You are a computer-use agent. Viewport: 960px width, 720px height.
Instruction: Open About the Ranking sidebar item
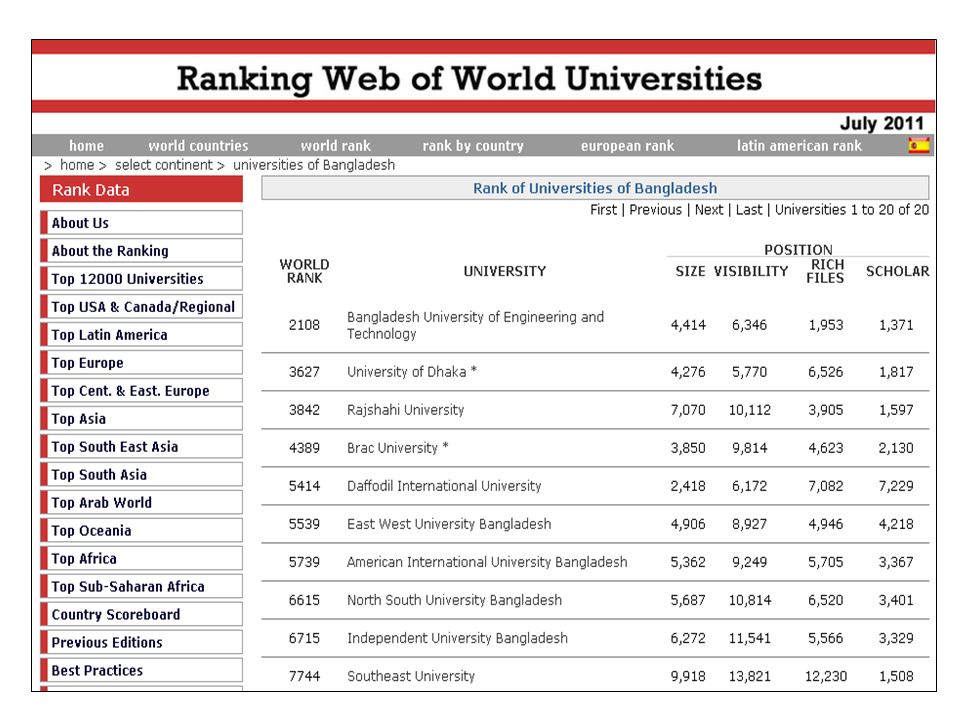click(x=141, y=250)
